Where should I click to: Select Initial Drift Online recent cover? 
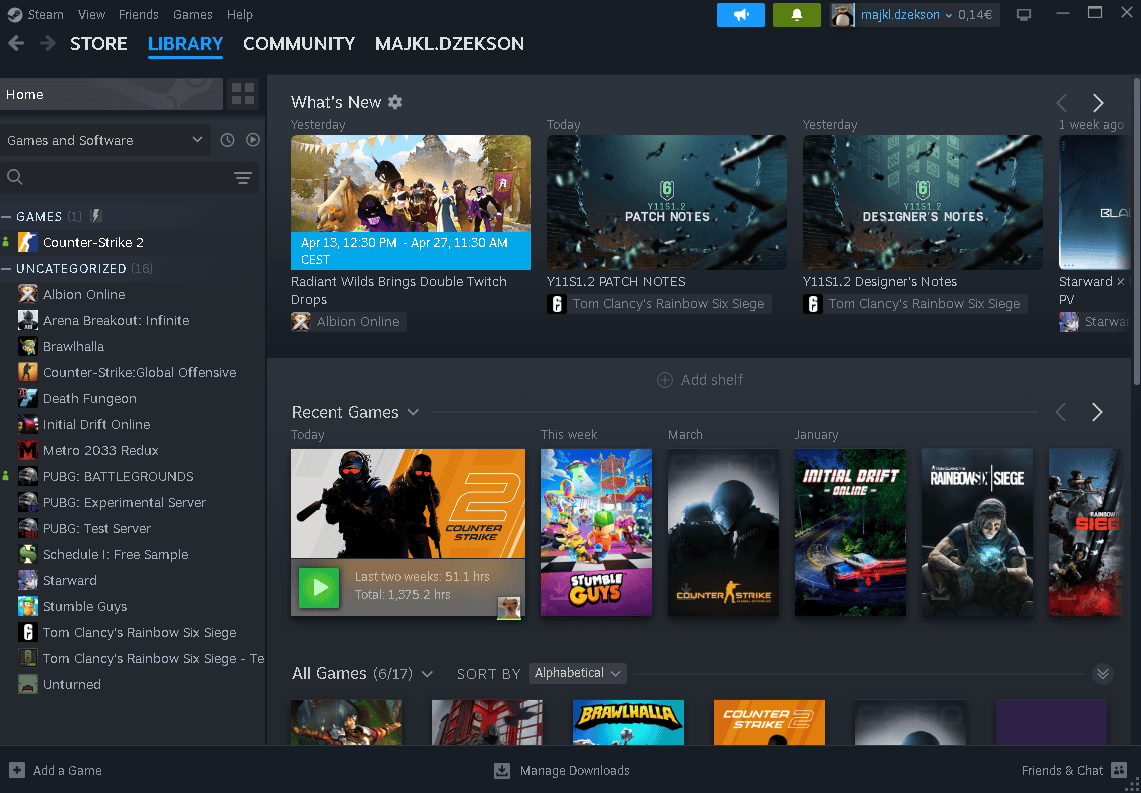tap(850, 533)
